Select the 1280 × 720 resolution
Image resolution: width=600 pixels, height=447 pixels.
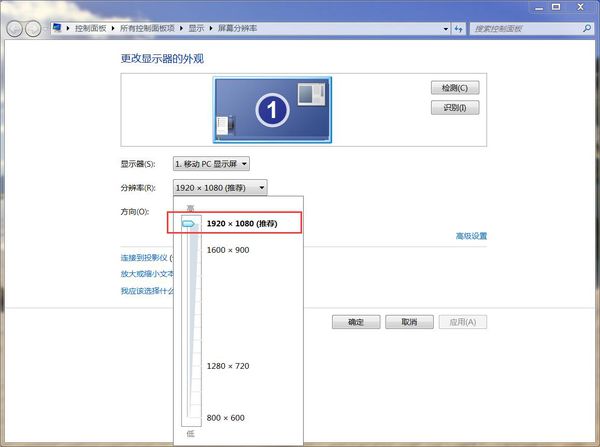pyautogui.click(x=228, y=366)
